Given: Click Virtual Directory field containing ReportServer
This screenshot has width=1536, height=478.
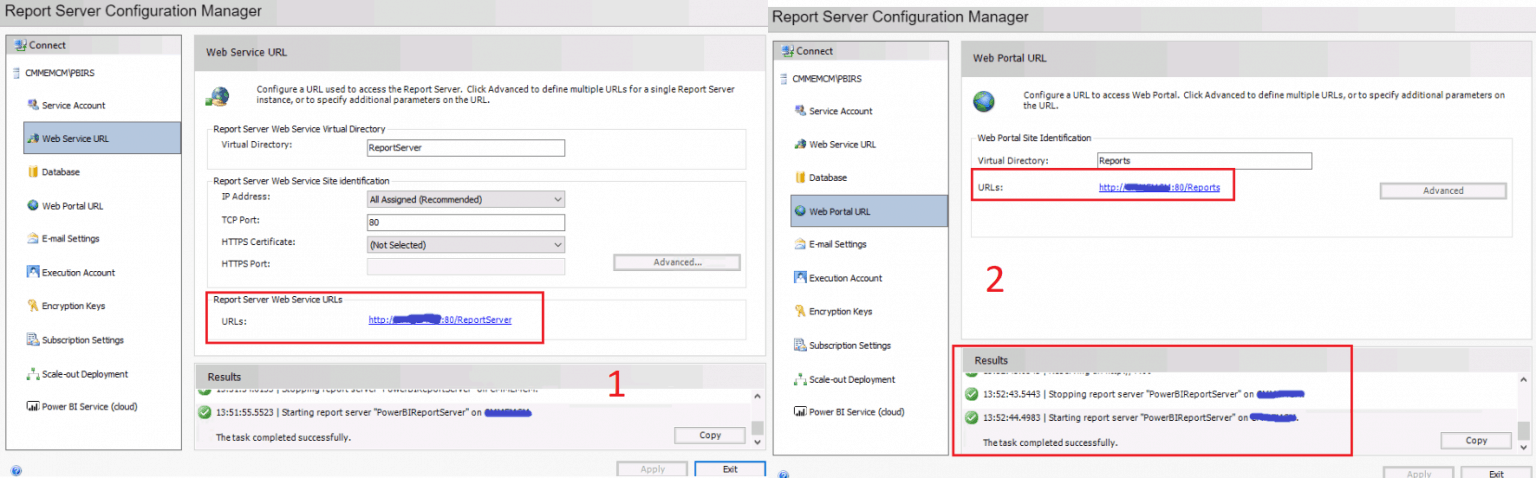Looking at the screenshot, I should 466,148.
